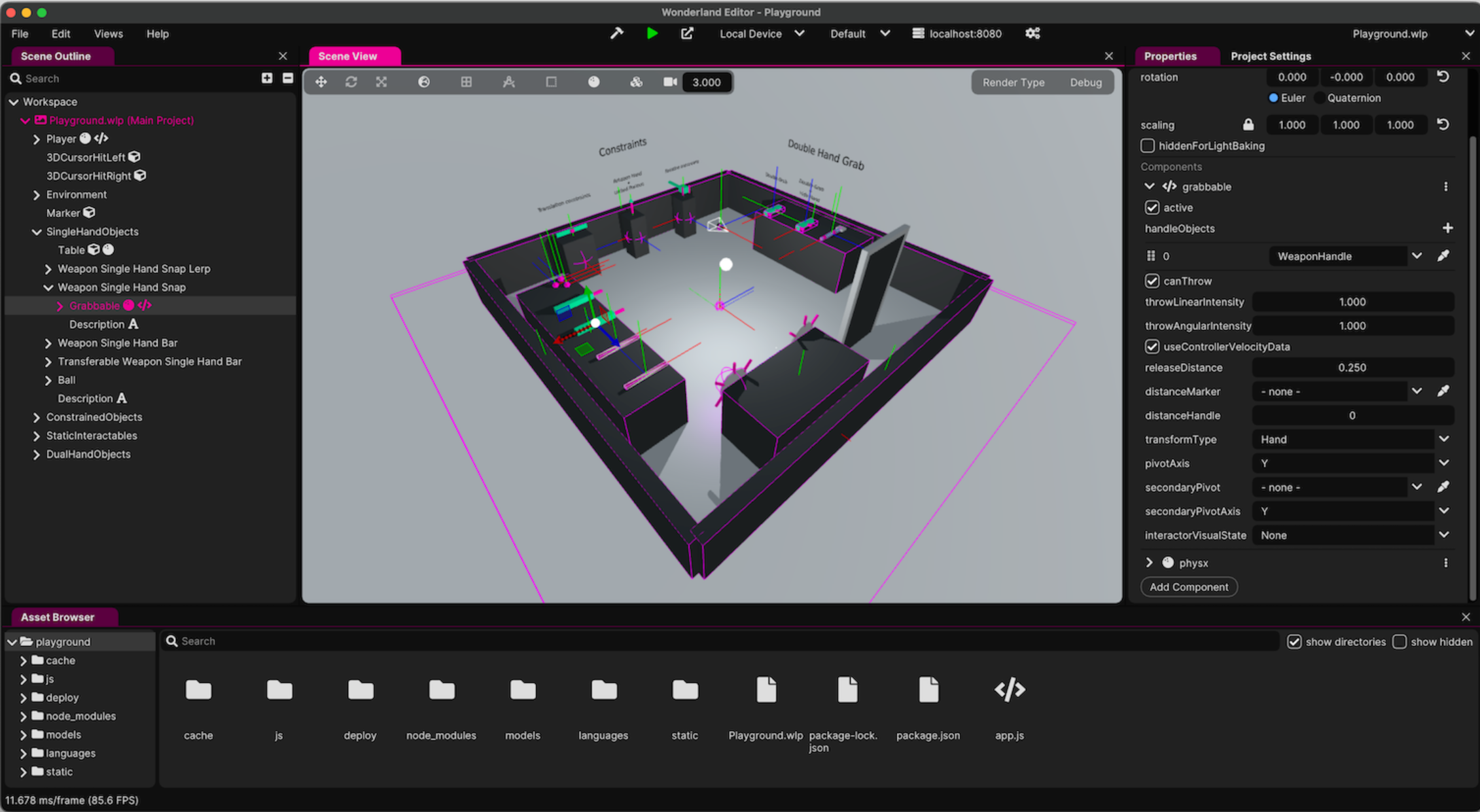Screen dimensions: 1480x812
Task: Uncheck the canThrow checkbox
Action: tap(1152, 281)
